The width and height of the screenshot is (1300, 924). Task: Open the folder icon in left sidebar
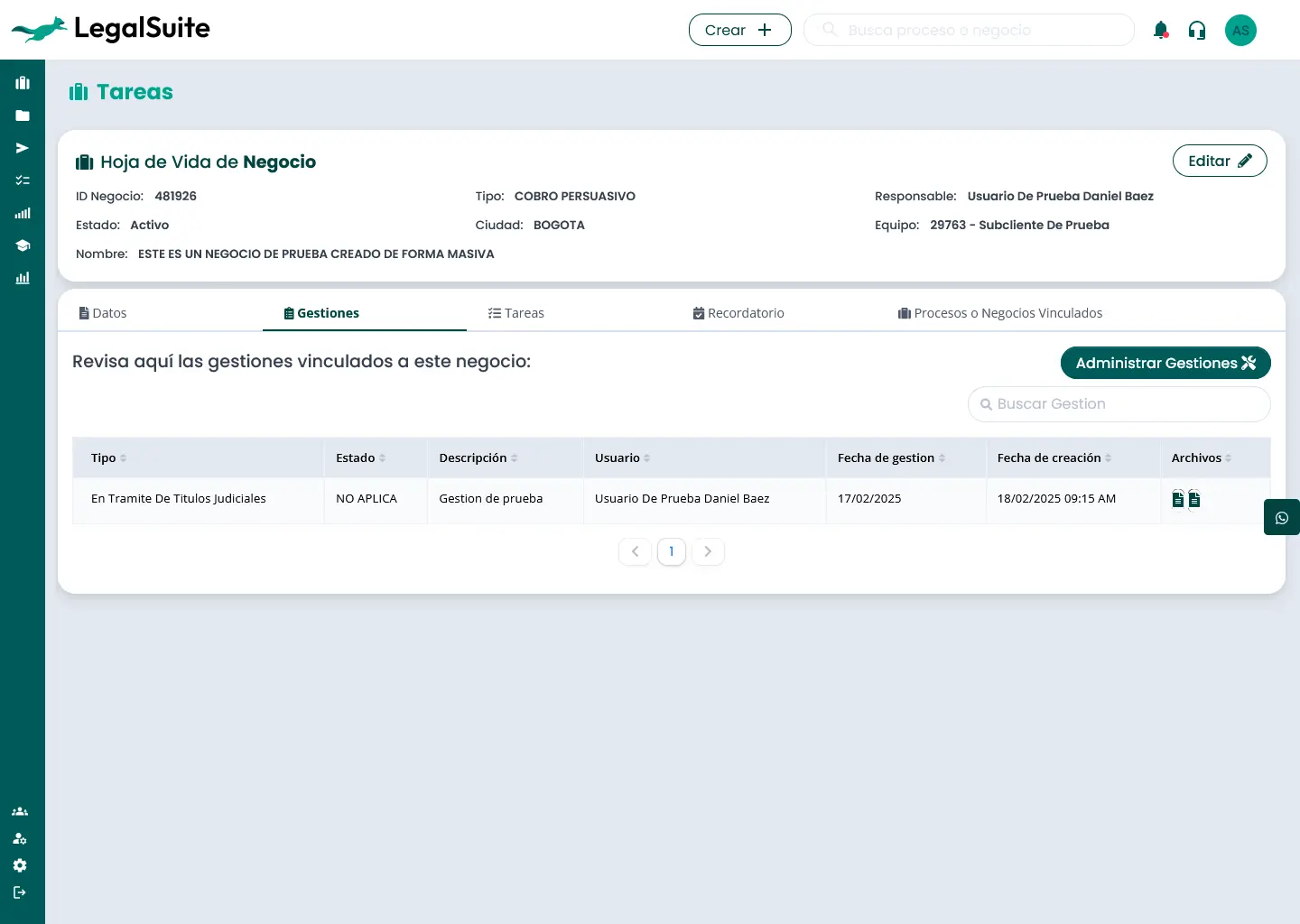click(23, 115)
